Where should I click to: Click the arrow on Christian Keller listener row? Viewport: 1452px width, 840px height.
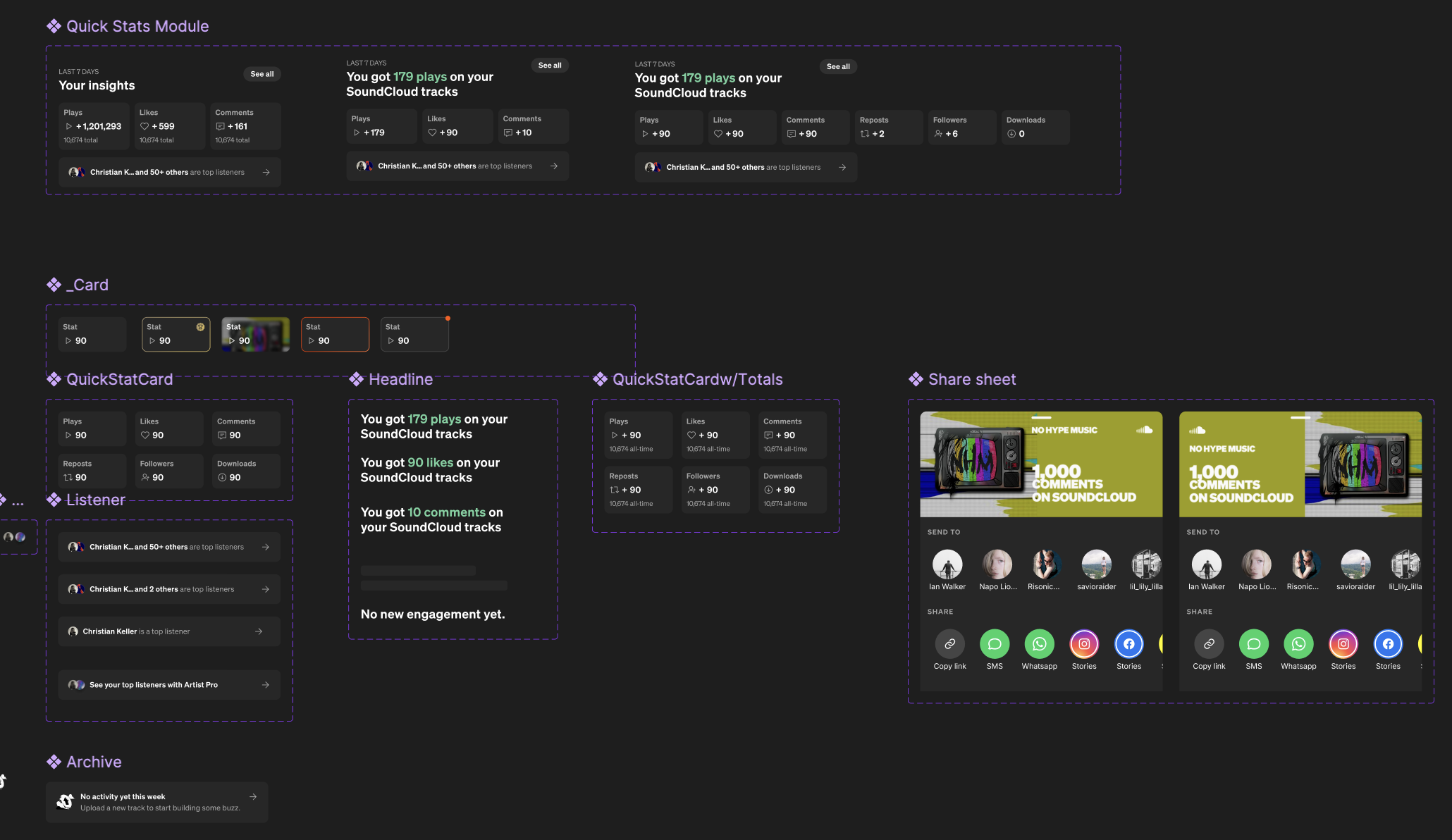coord(259,631)
